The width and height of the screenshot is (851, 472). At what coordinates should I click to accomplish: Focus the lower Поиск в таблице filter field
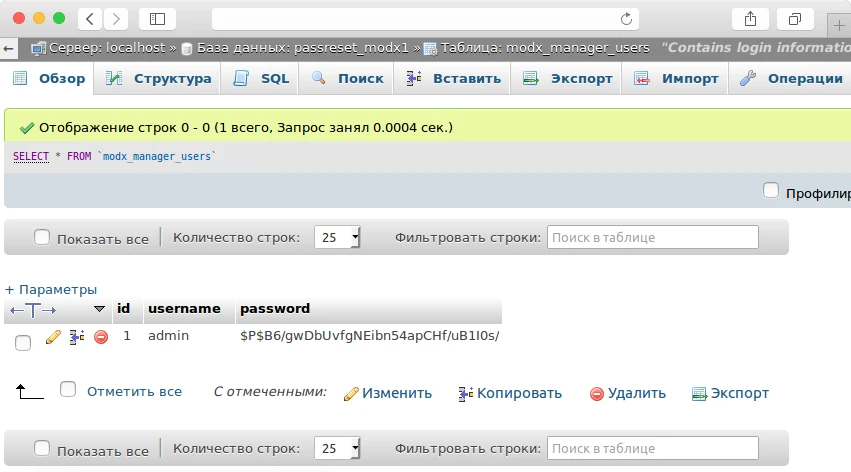[652, 448]
